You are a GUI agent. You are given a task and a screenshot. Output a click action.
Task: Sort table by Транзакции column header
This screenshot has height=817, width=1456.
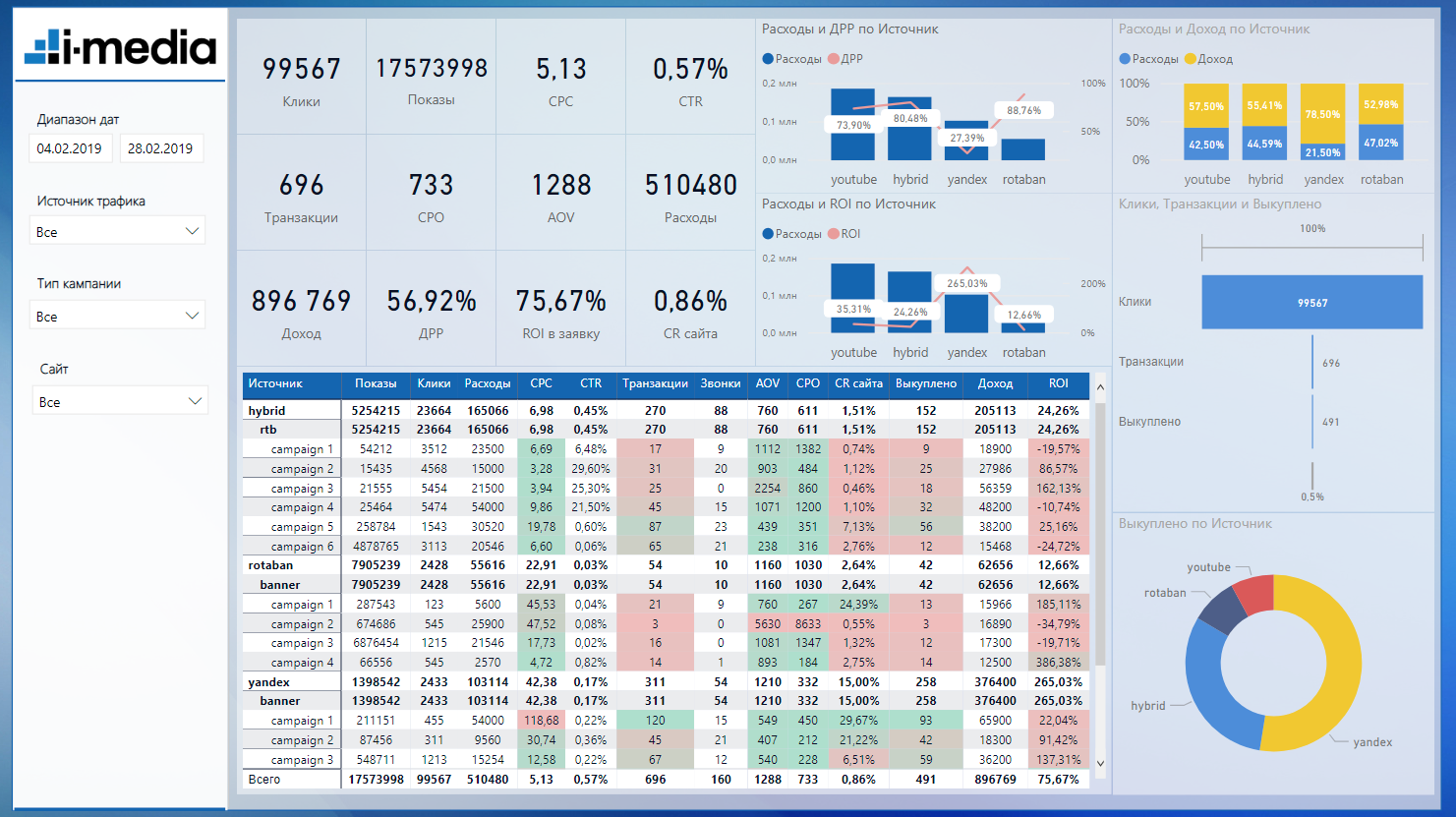(655, 383)
